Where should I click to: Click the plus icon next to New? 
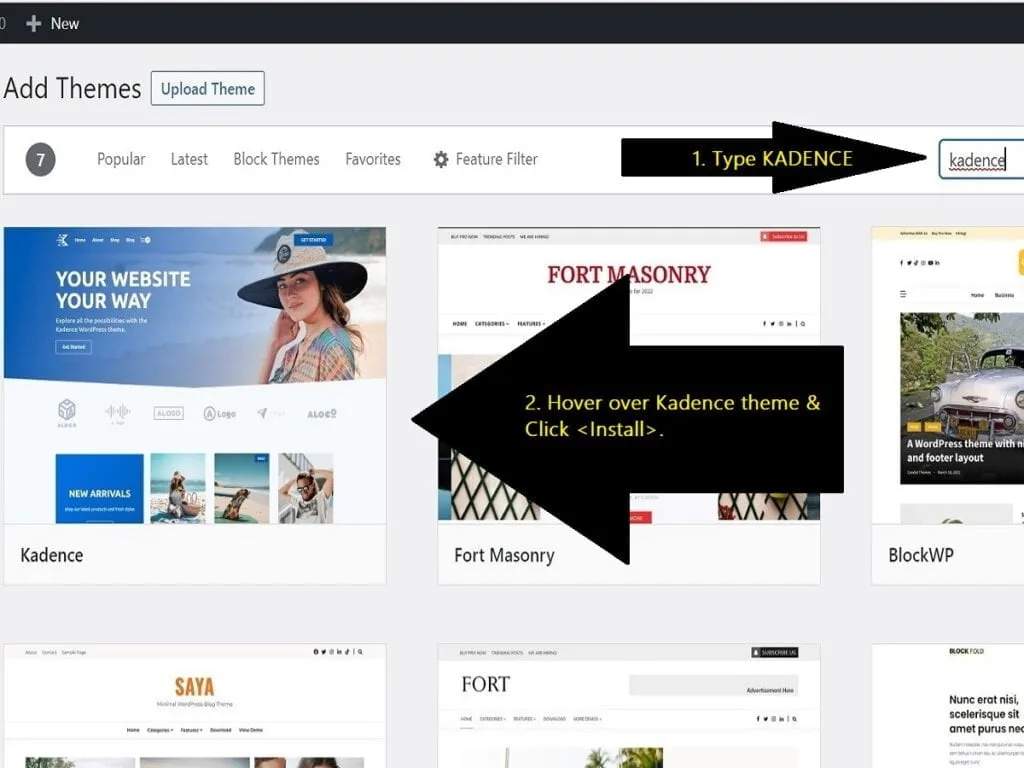[x=33, y=24]
